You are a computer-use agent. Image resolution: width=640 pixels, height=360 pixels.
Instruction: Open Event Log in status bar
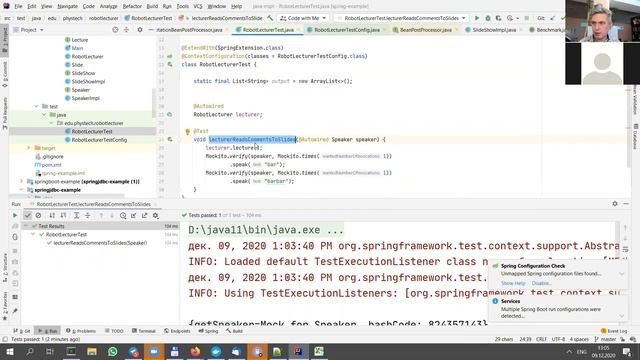pos(614,331)
